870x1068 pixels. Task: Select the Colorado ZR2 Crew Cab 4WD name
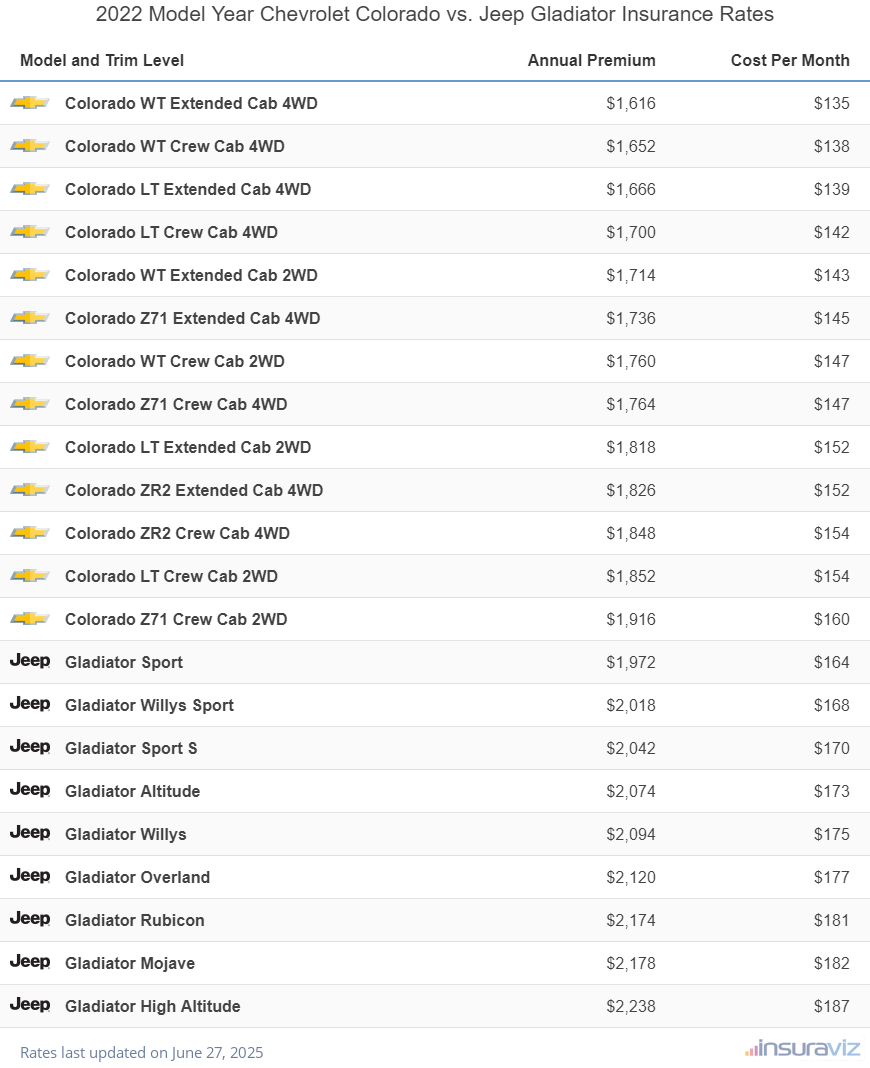coord(178,533)
